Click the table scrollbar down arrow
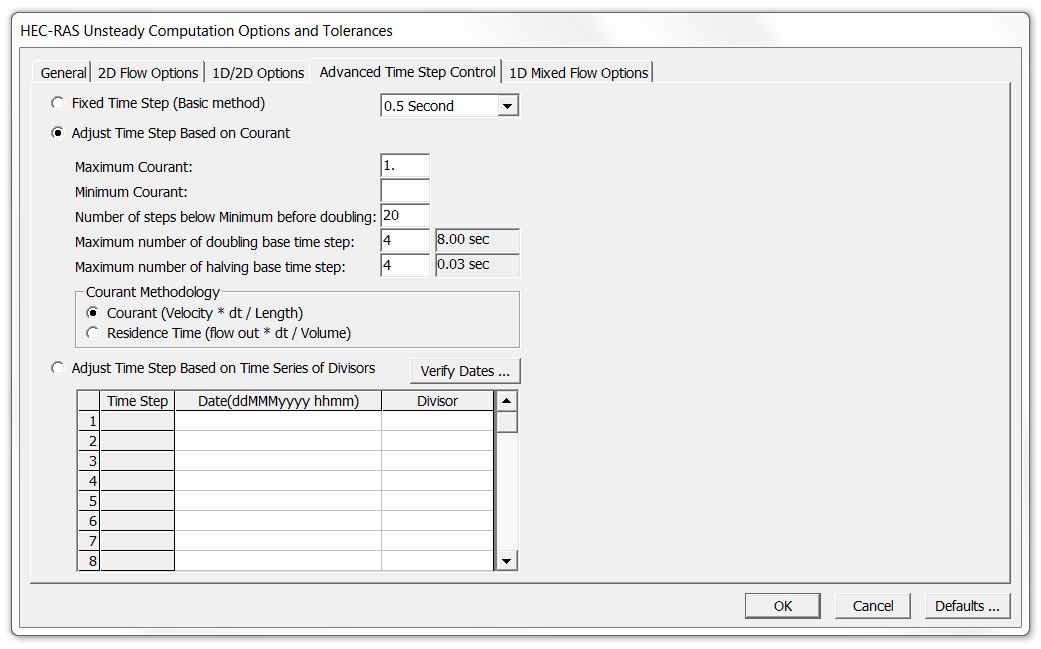 point(507,561)
